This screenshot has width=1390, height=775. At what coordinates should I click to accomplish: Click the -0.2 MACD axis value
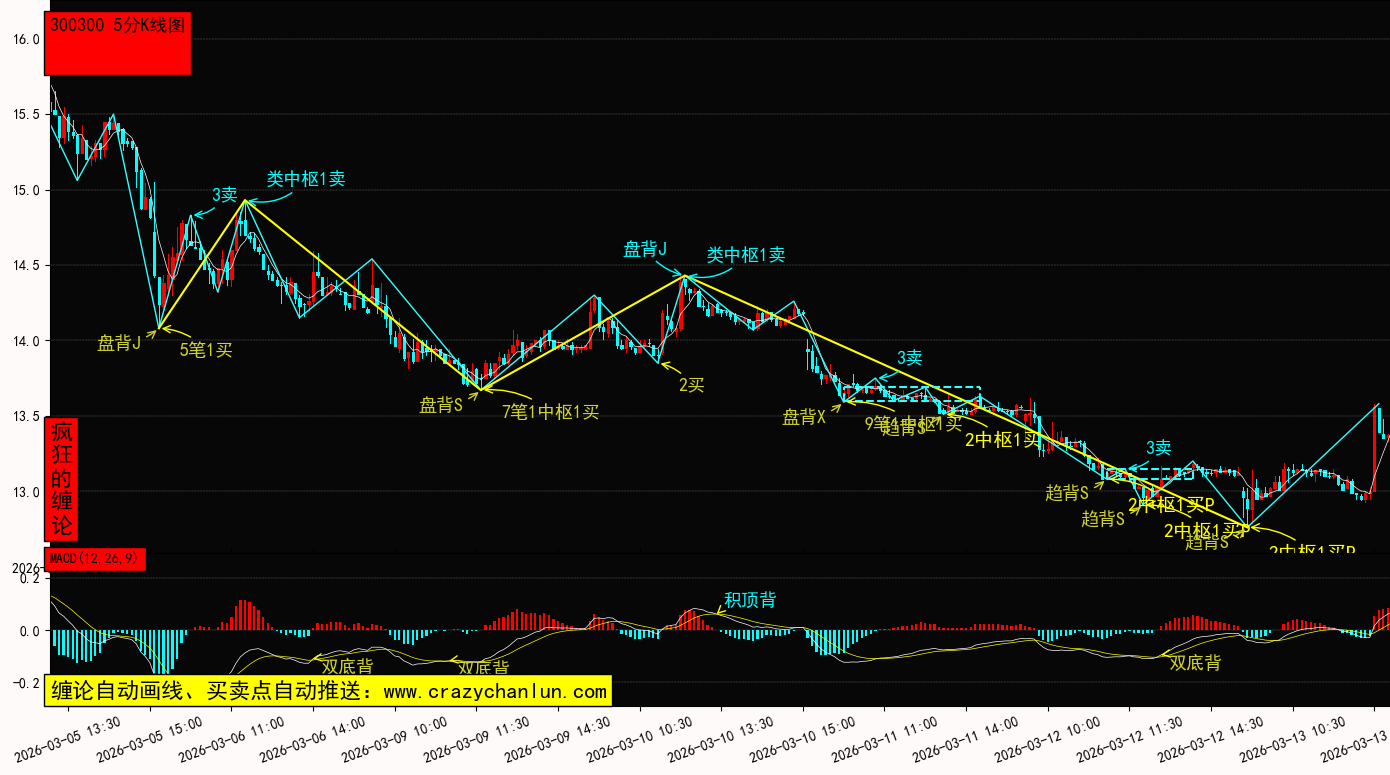click(x=24, y=684)
